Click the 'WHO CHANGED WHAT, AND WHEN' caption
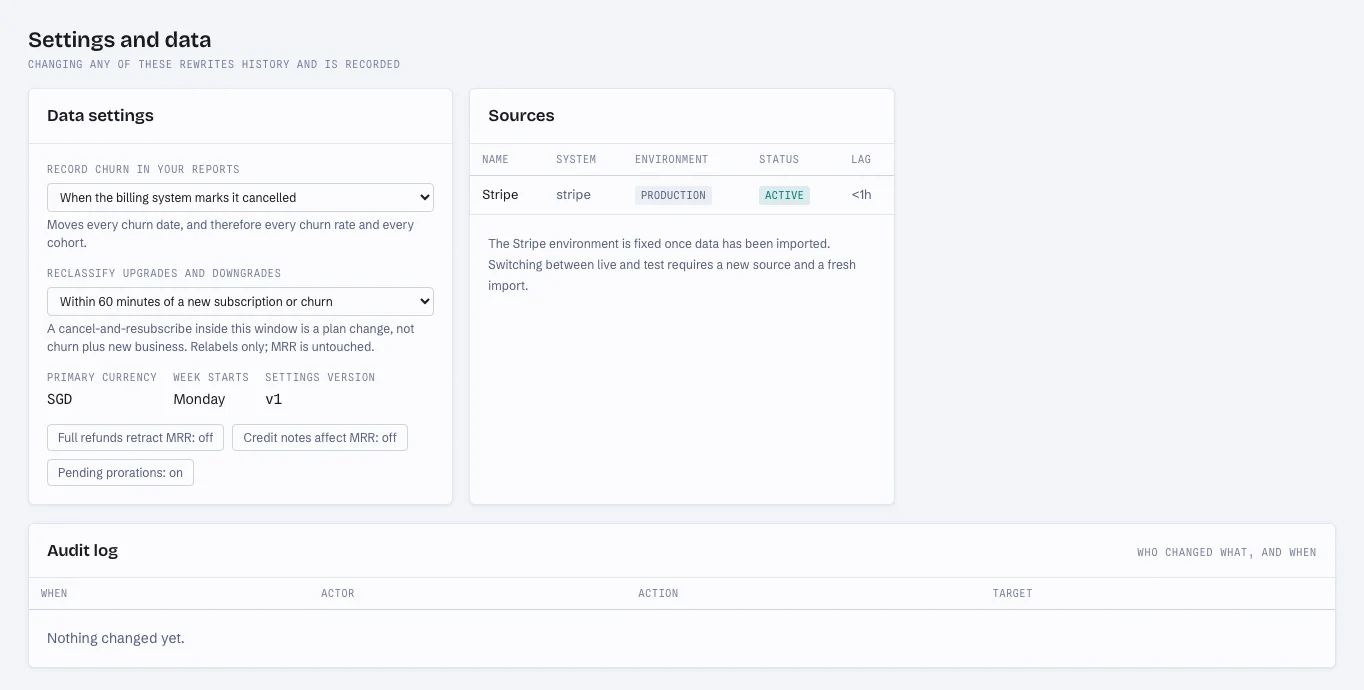 coord(1227,552)
